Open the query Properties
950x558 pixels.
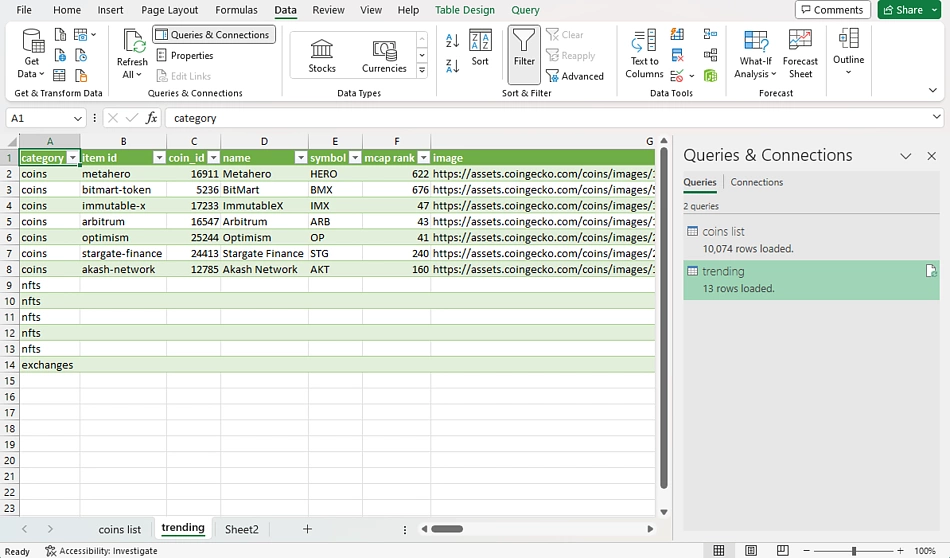185,56
